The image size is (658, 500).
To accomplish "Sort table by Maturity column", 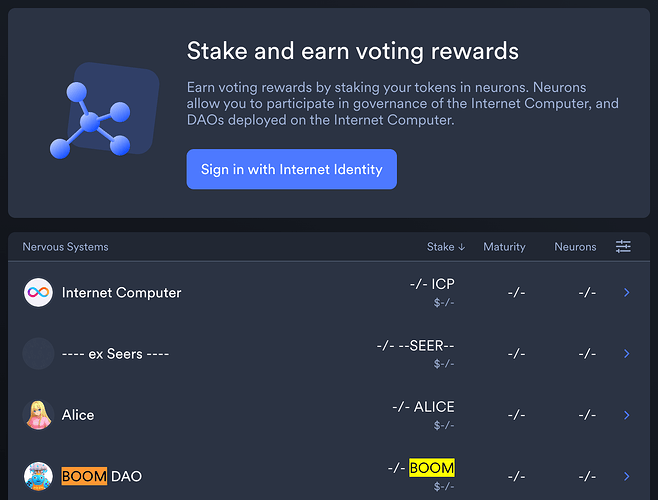I will coord(504,247).
